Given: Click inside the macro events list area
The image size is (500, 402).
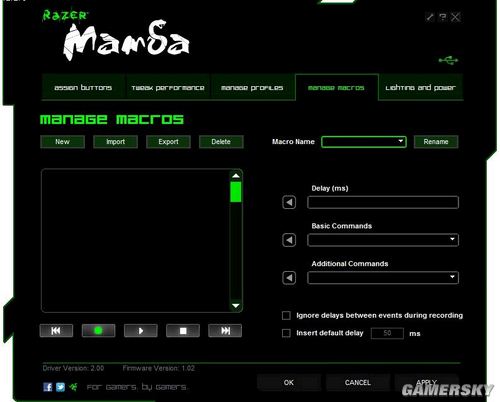Looking at the screenshot, I should point(135,240).
